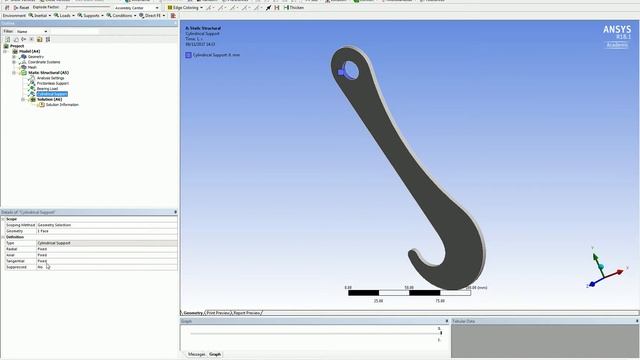The image size is (640, 360).
Task: Click the H-shaped icon left of Thicken
Action: coord(277,8)
